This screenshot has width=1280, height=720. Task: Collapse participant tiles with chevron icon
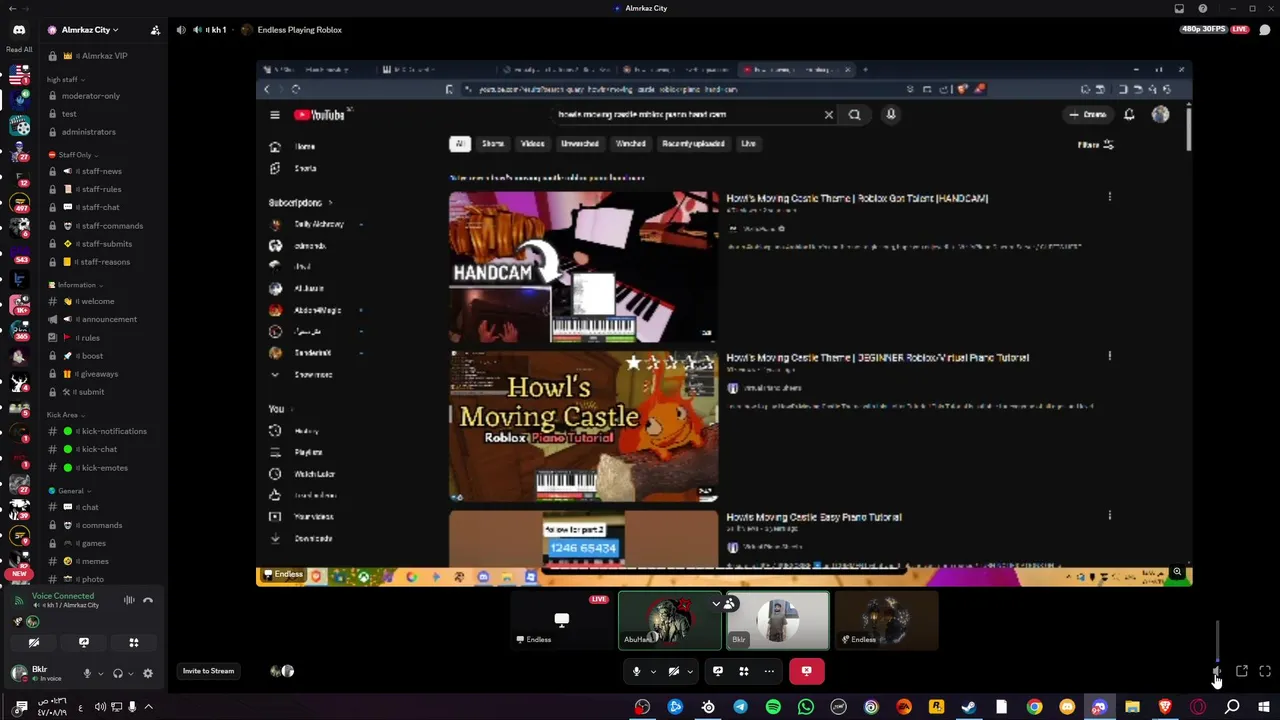pyautogui.click(x=716, y=603)
